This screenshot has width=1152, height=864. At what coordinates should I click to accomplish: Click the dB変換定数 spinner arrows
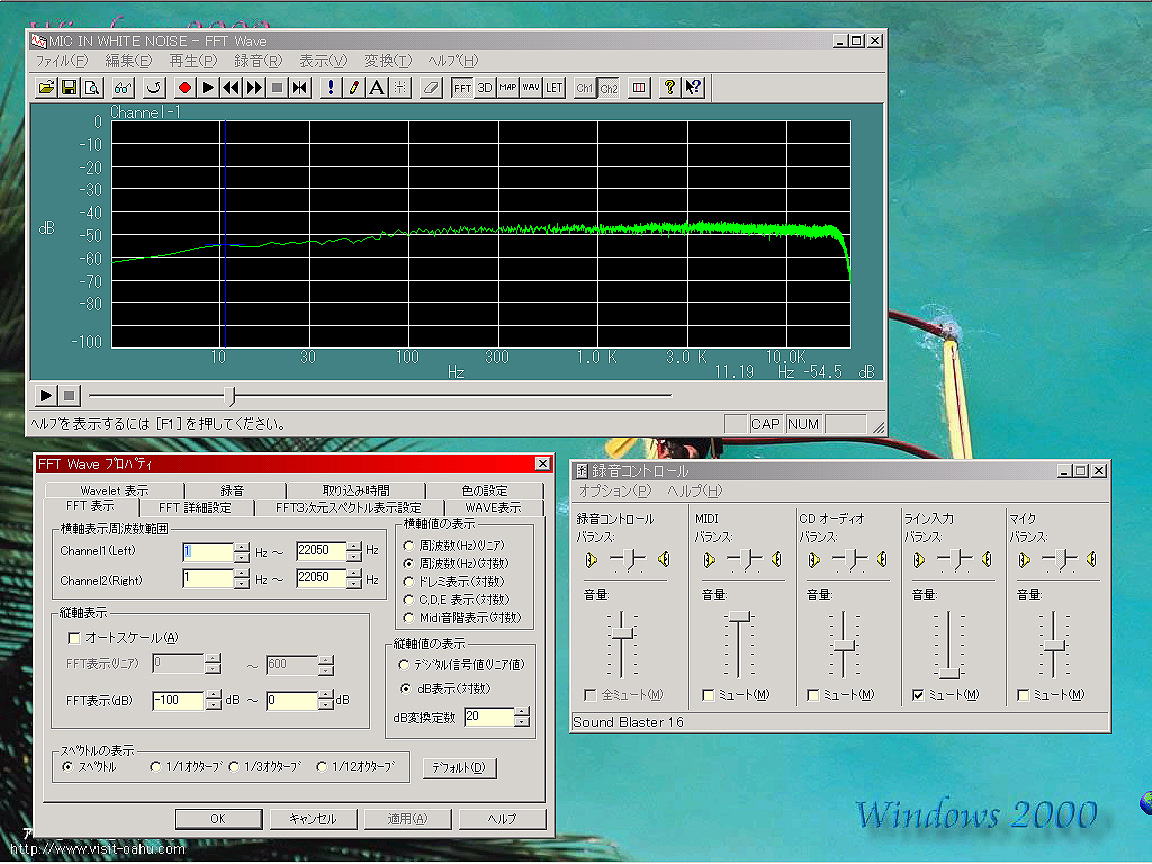tap(522, 717)
